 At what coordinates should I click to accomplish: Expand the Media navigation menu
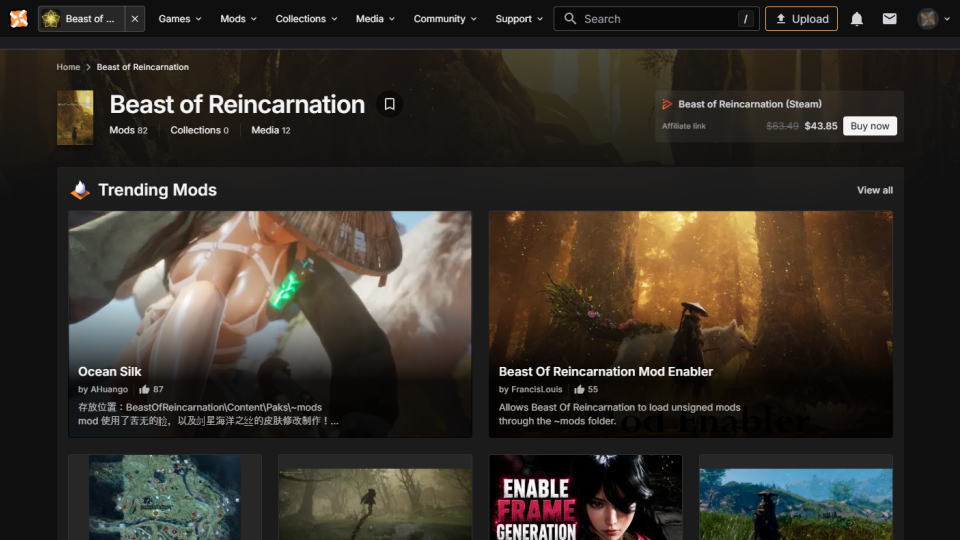pyautogui.click(x=375, y=19)
